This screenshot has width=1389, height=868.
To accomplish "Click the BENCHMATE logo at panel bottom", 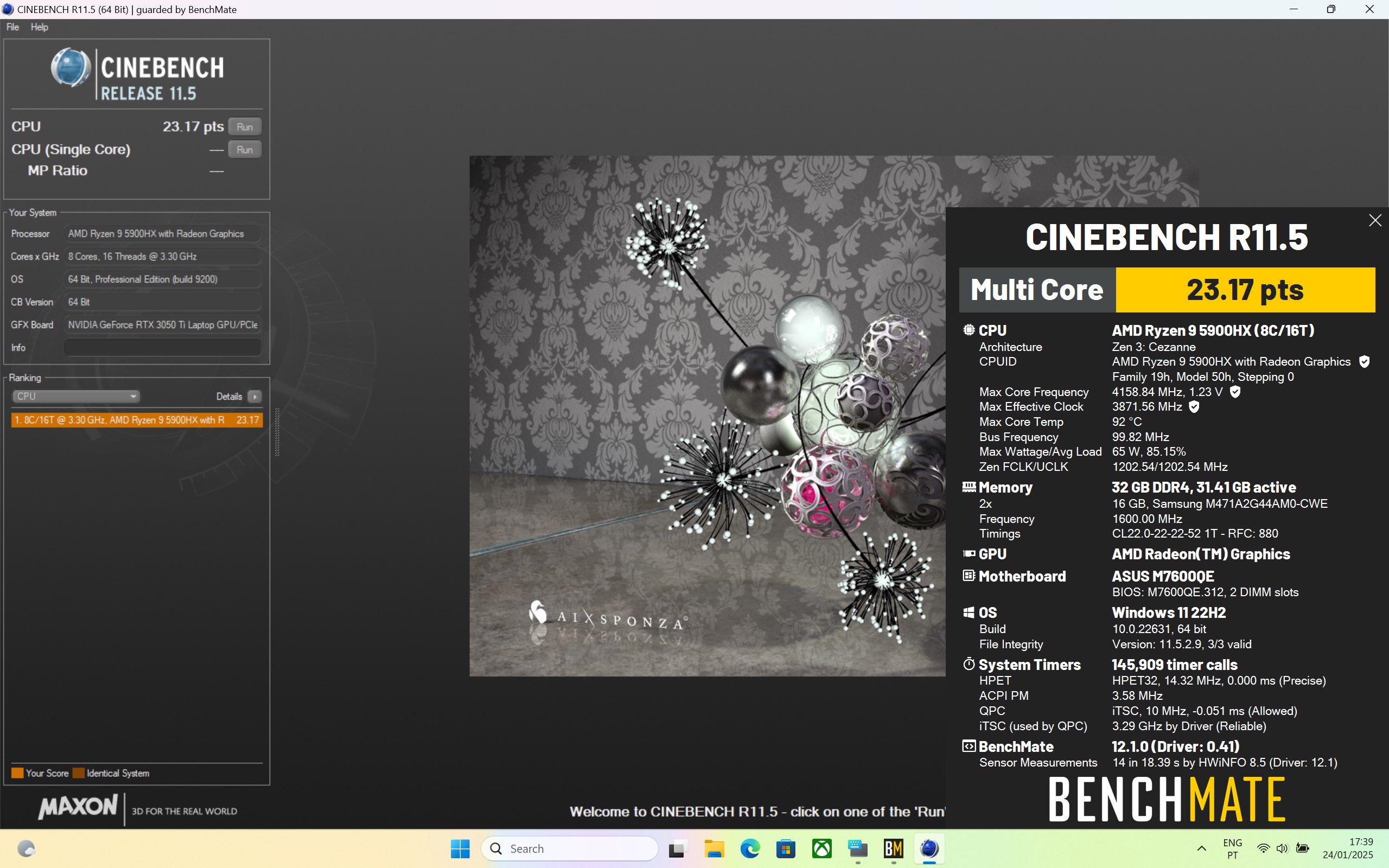I will tap(1167, 799).
